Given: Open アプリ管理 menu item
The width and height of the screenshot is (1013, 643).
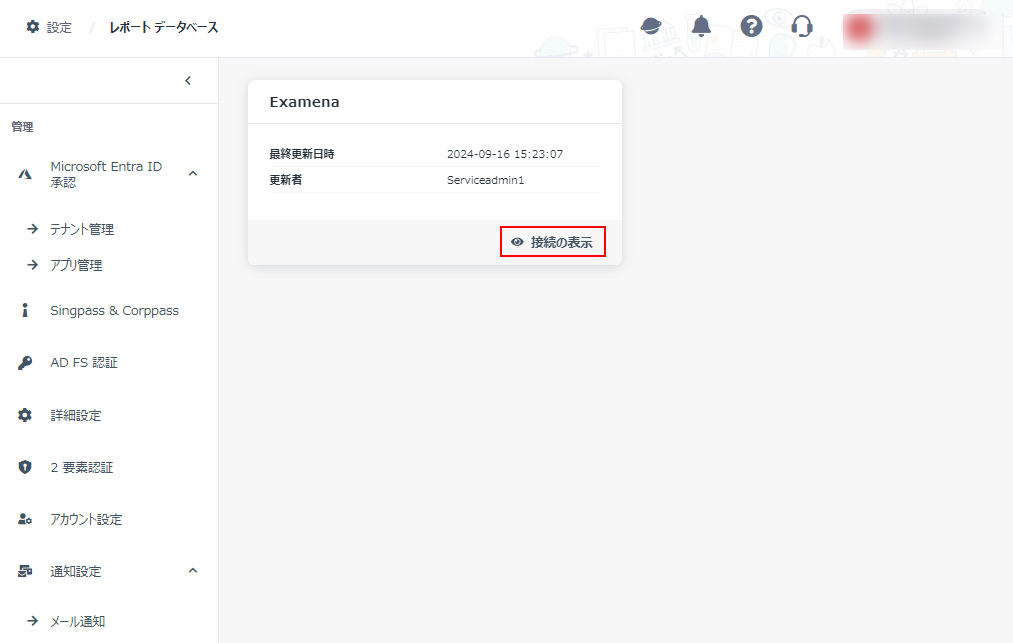Looking at the screenshot, I should [76, 265].
